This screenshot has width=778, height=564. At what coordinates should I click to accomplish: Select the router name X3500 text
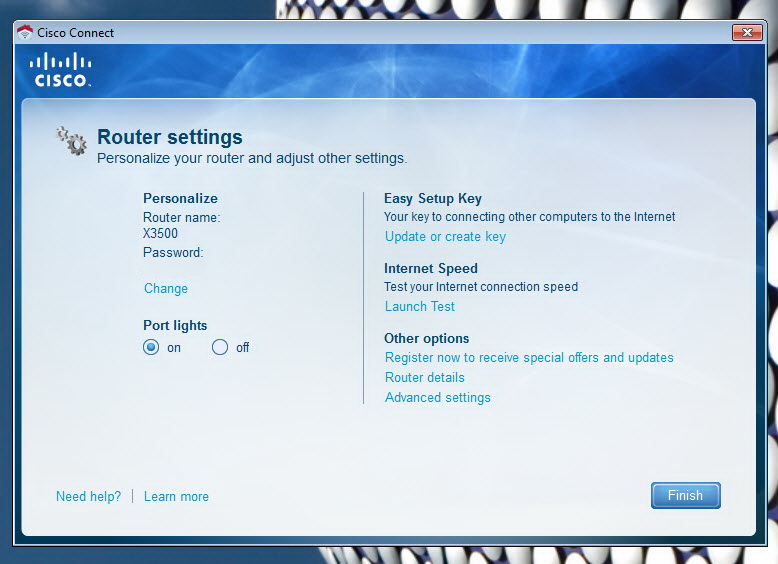pos(160,233)
